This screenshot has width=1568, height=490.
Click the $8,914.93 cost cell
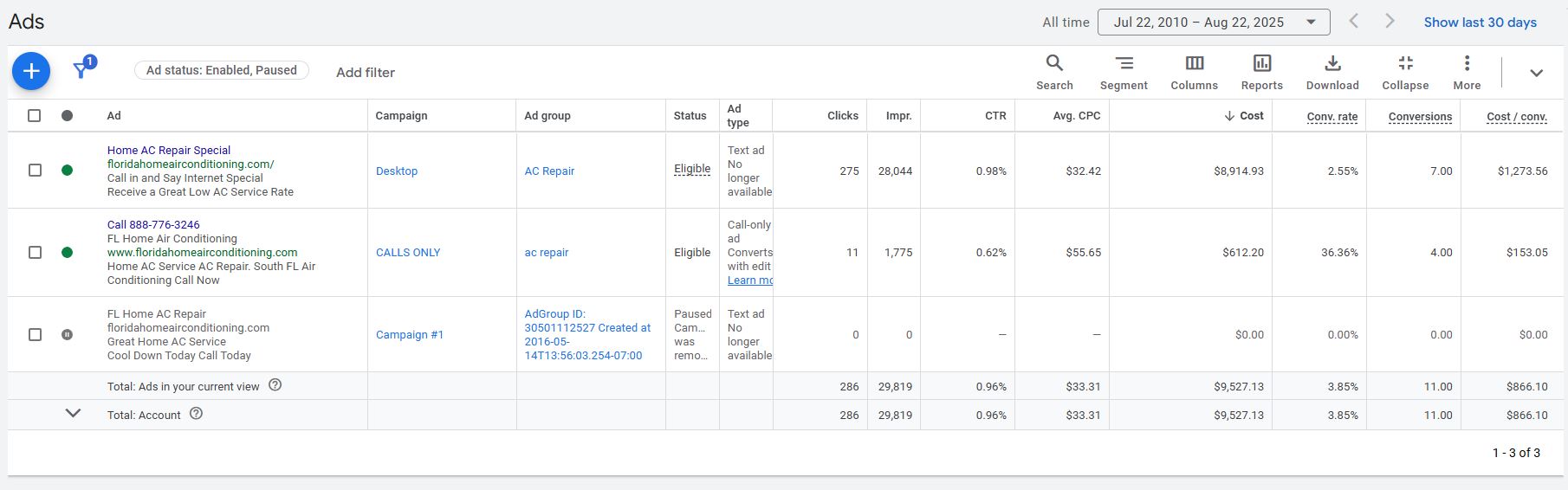click(x=1239, y=171)
